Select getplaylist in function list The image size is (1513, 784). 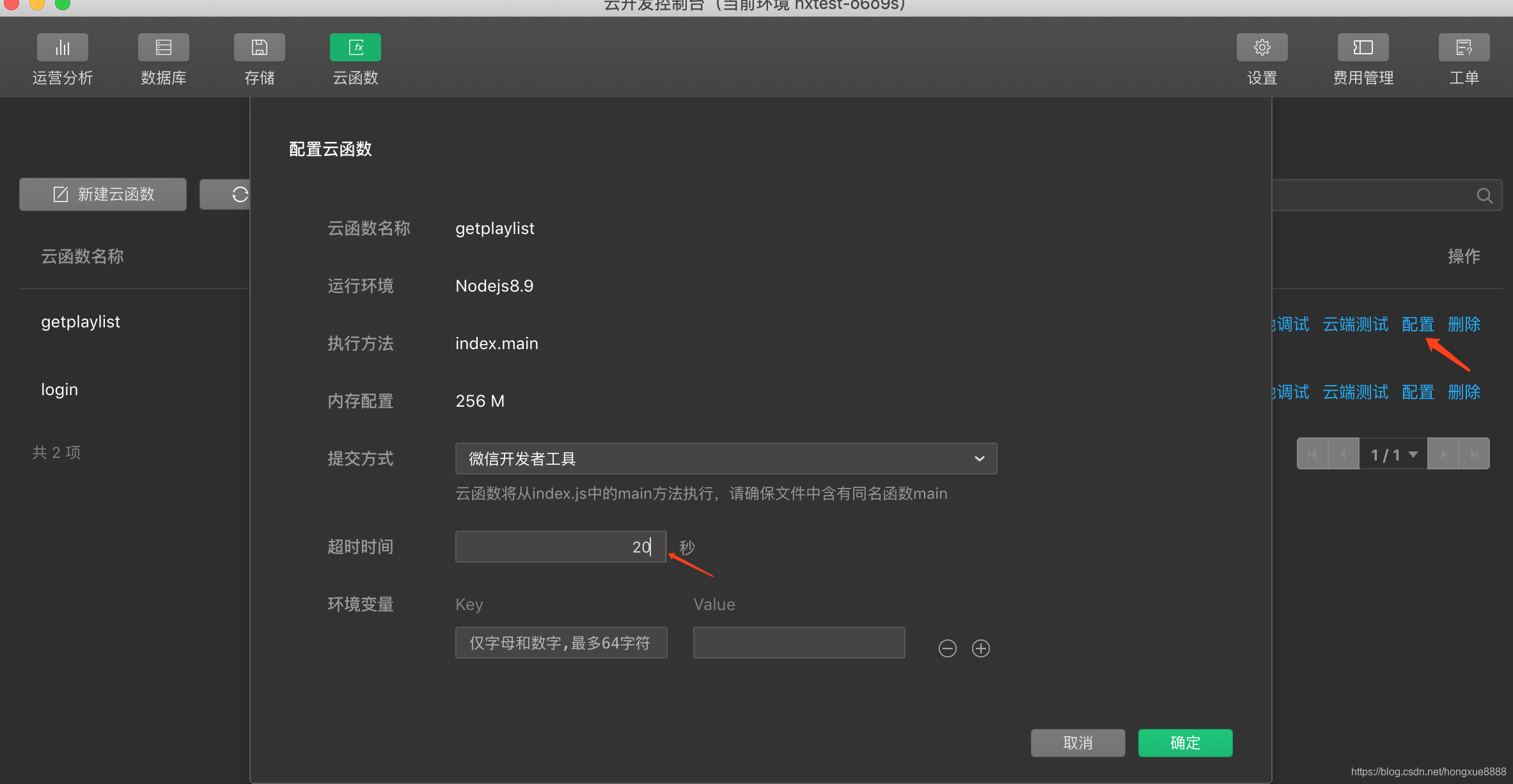[81, 322]
